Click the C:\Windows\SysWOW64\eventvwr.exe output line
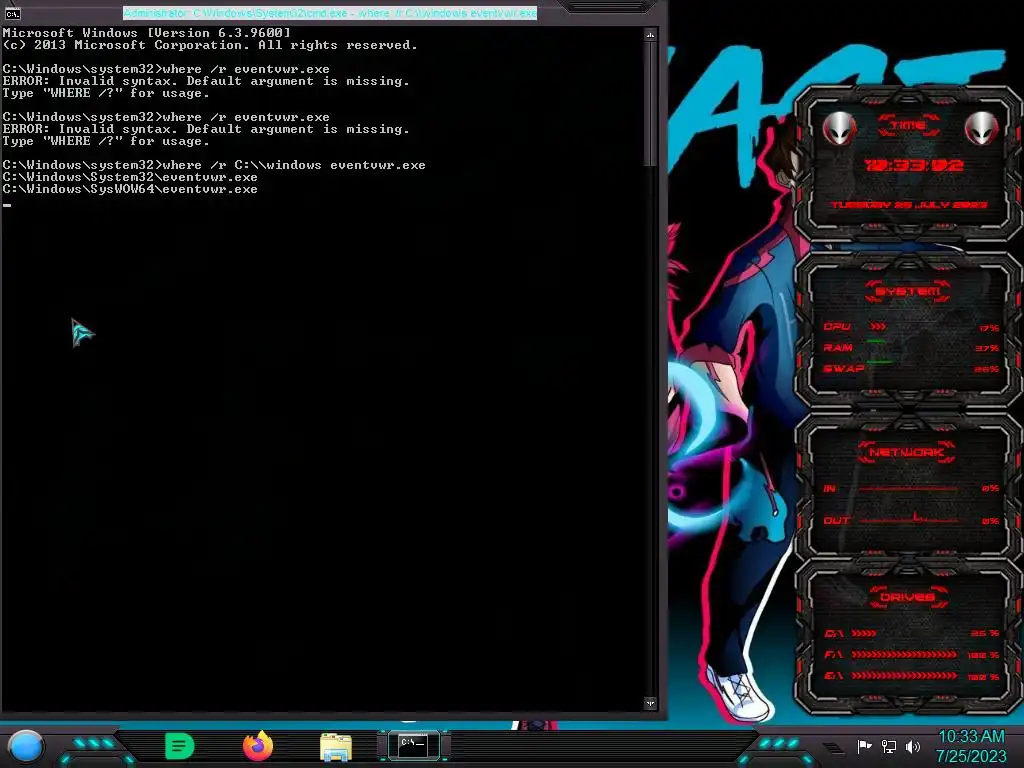This screenshot has width=1024, height=768. (x=130, y=189)
